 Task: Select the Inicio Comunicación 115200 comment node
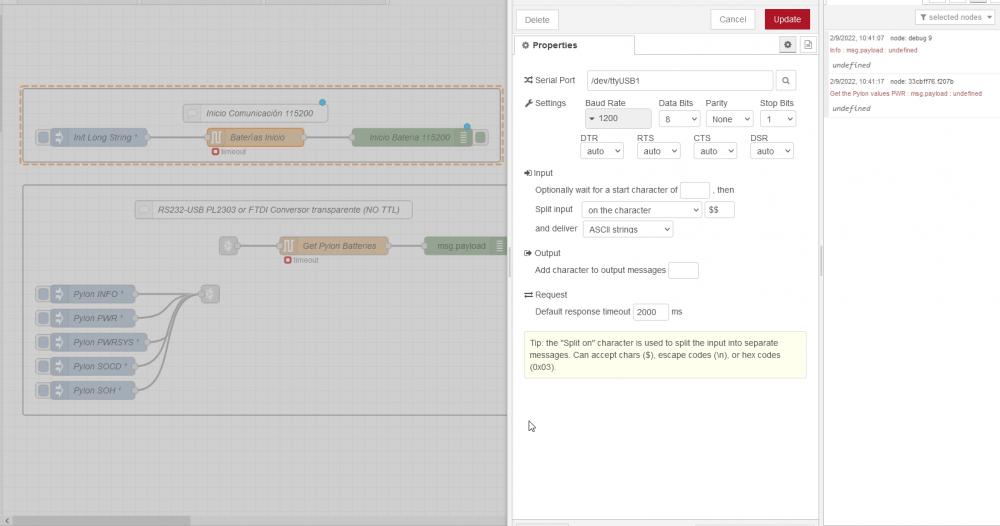[x=256, y=113]
